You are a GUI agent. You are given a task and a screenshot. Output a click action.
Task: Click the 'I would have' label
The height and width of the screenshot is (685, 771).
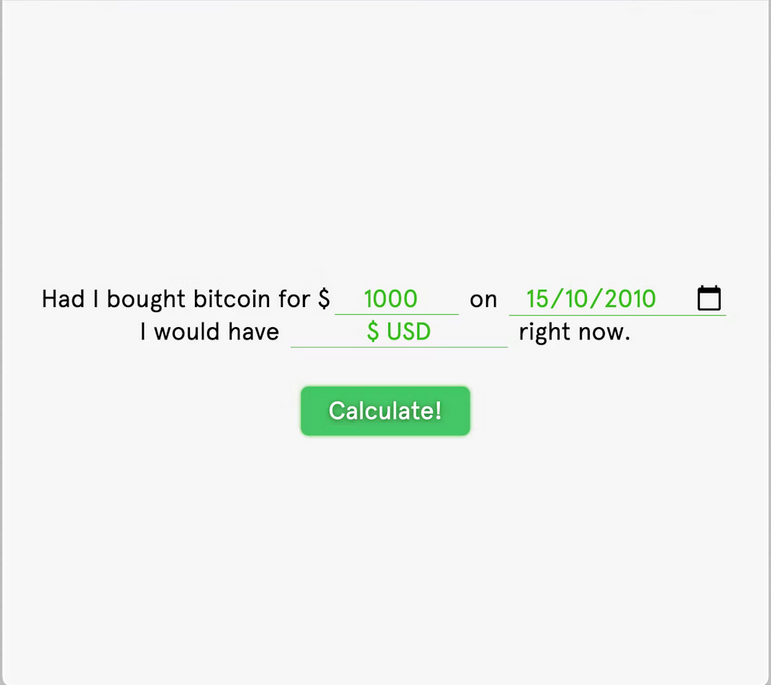(x=209, y=332)
